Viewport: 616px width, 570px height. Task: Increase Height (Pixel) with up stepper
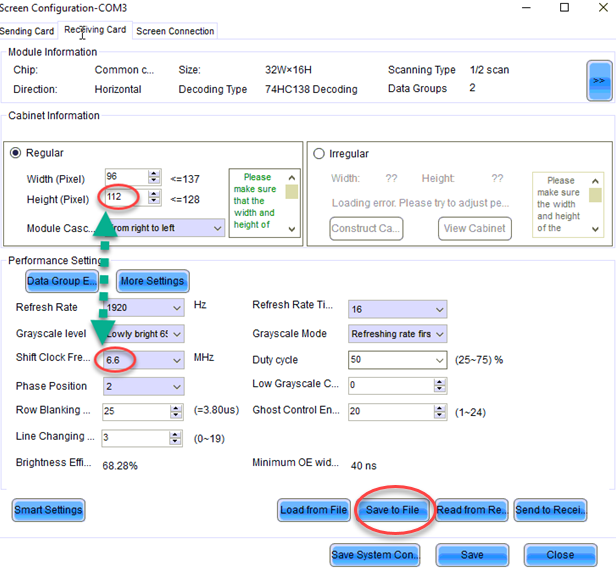pos(154,193)
